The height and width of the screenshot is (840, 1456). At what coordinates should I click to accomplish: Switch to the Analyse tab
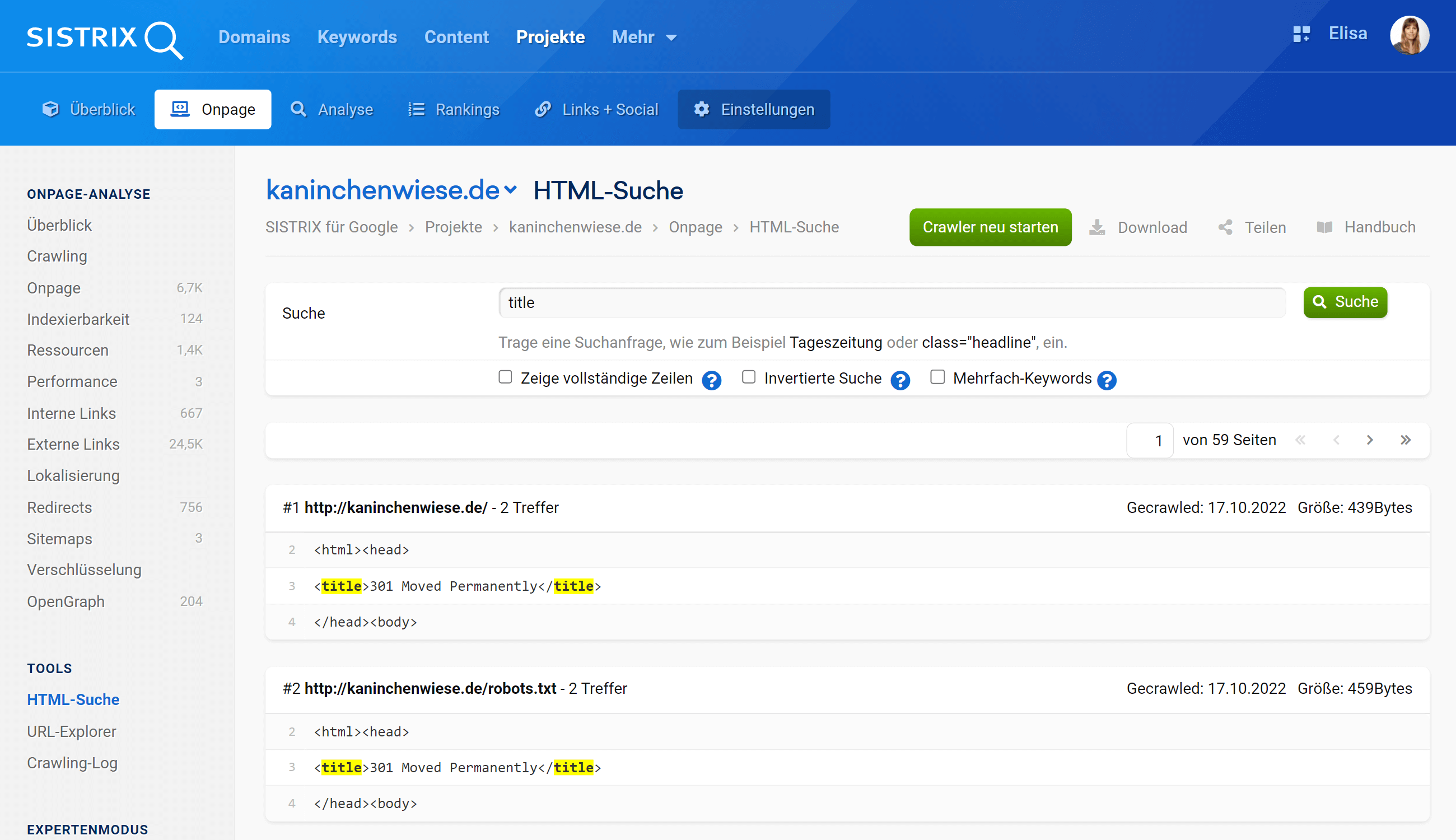[x=332, y=109]
